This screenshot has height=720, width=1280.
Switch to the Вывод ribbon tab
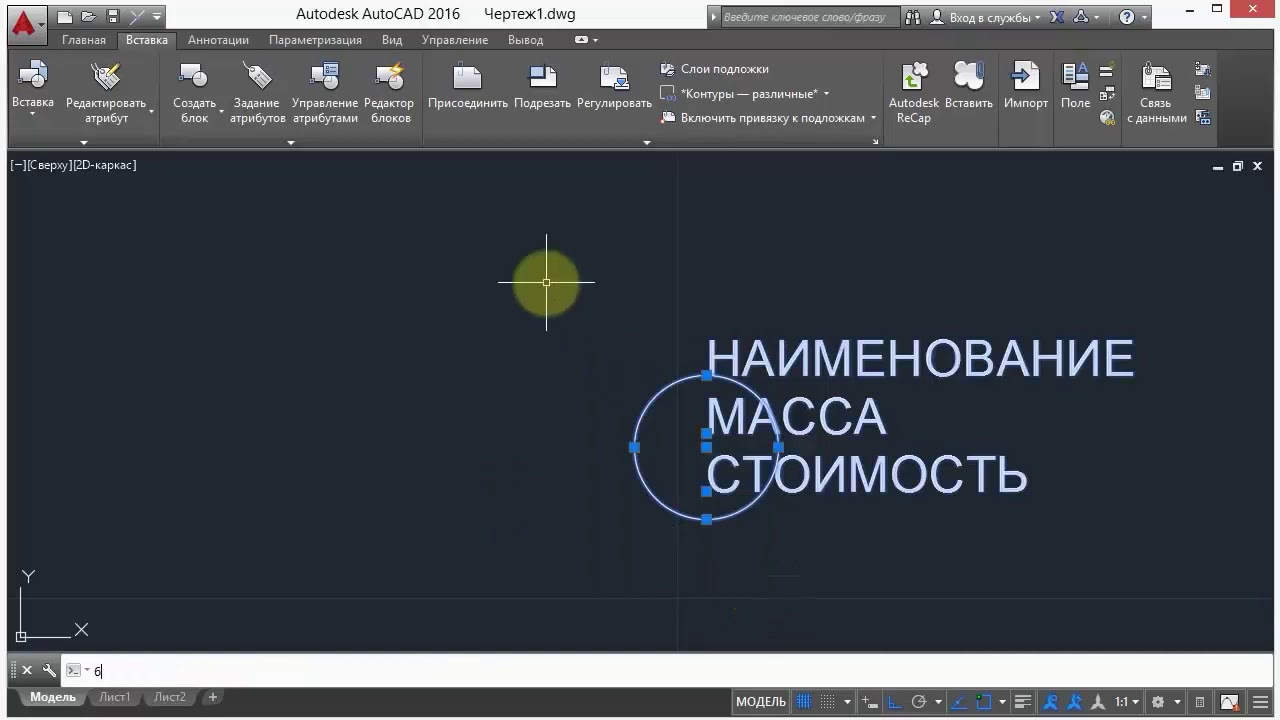pos(526,40)
